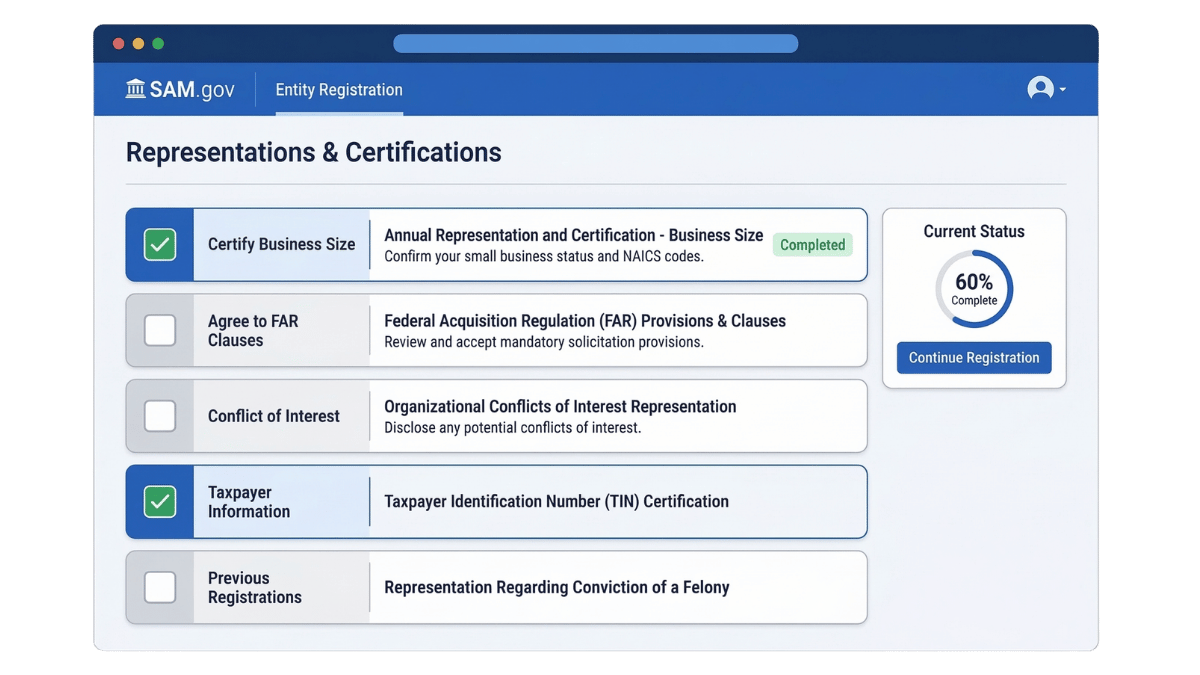1200x675 pixels.
Task: Select the TIN Certification row
Action: pyautogui.click(x=555, y=501)
